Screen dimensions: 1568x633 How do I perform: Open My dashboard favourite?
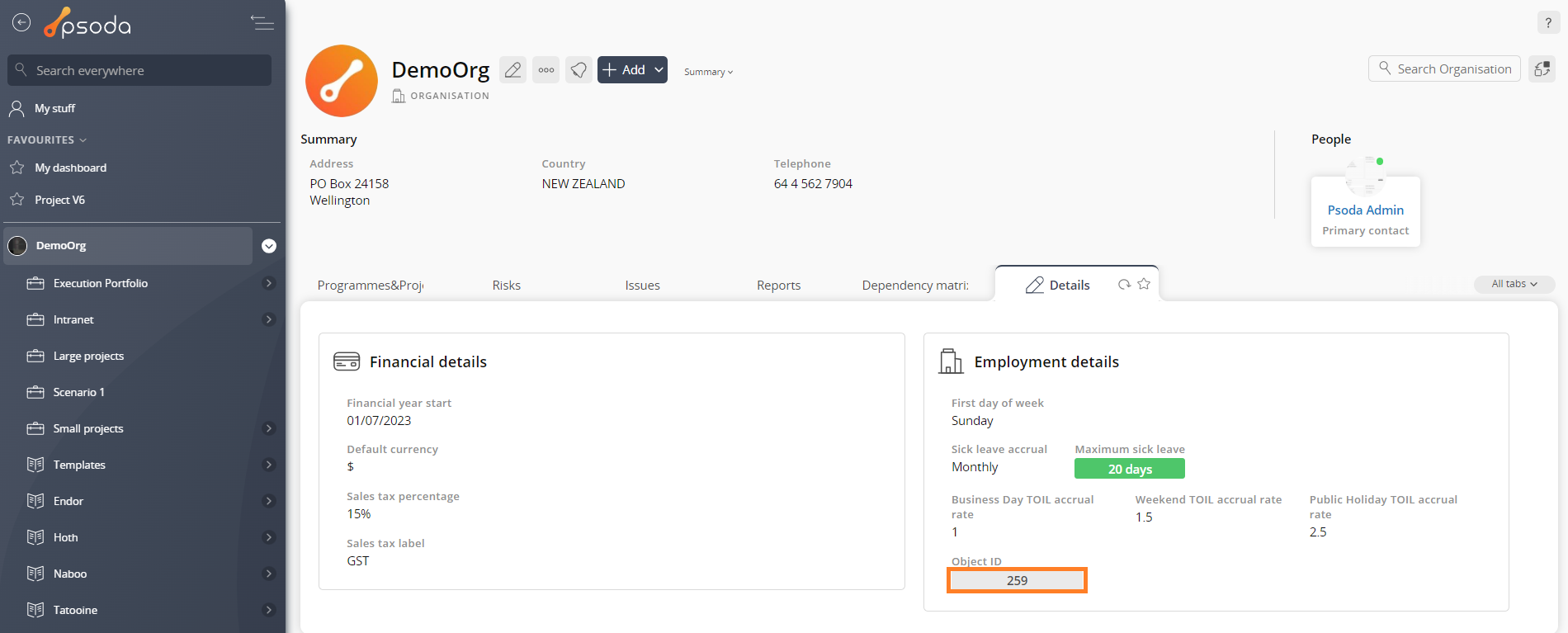71,168
